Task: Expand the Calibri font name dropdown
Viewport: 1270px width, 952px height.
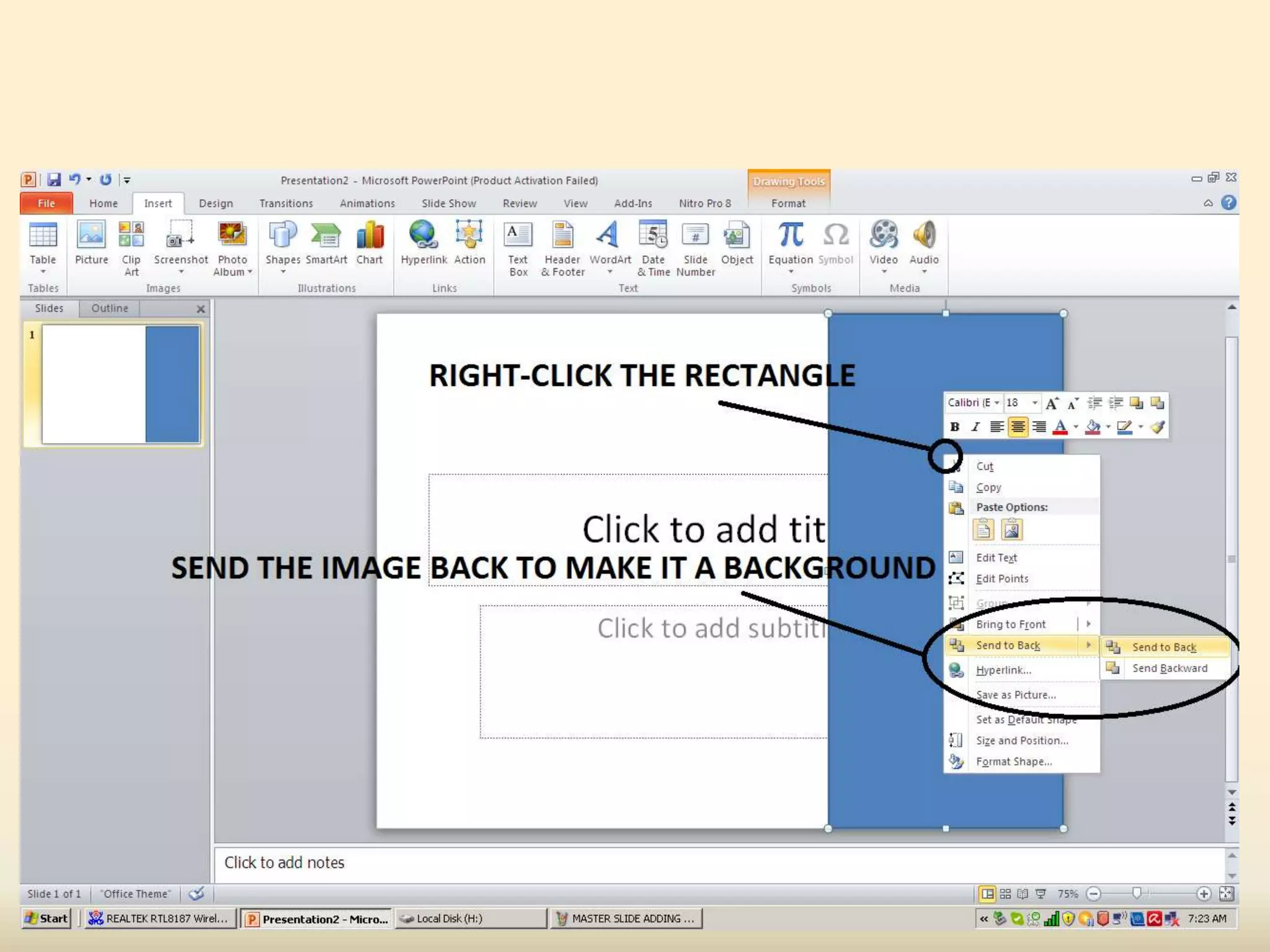Action: (x=997, y=403)
